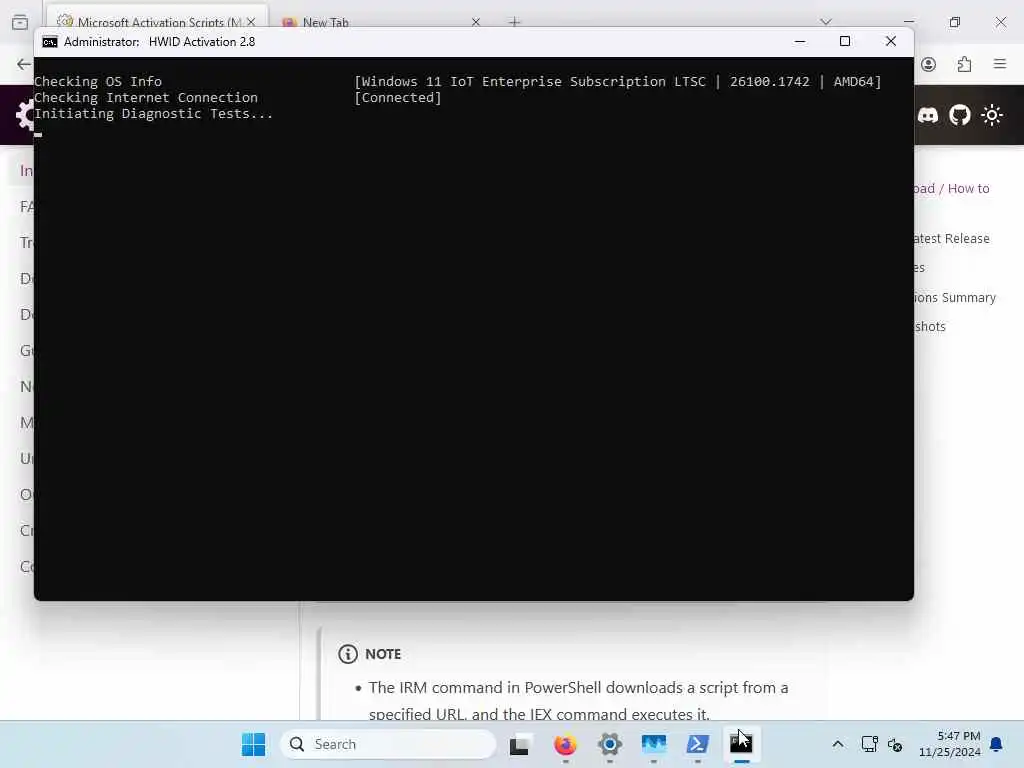Minimize the Firefox browser window
1024x768 pixels.
[x=908, y=22]
